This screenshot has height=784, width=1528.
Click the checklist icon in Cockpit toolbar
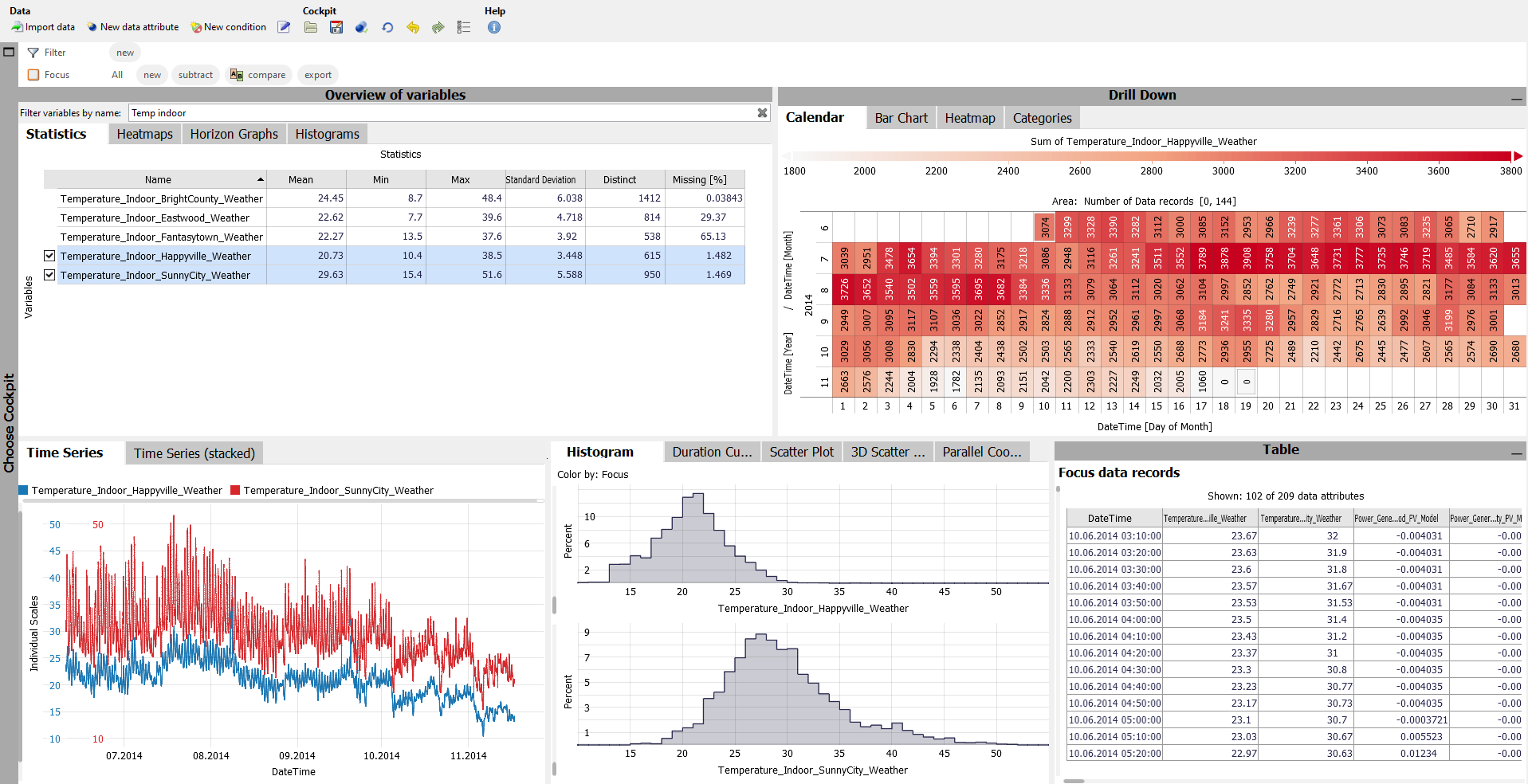[464, 27]
